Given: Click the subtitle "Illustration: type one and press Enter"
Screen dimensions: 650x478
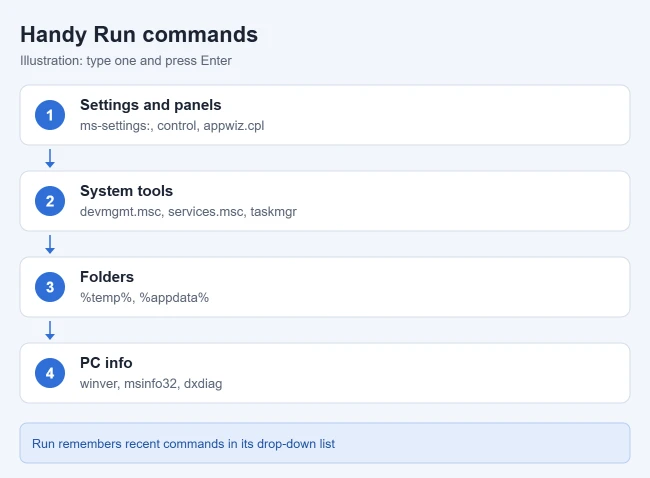Looking at the screenshot, I should click(126, 61).
